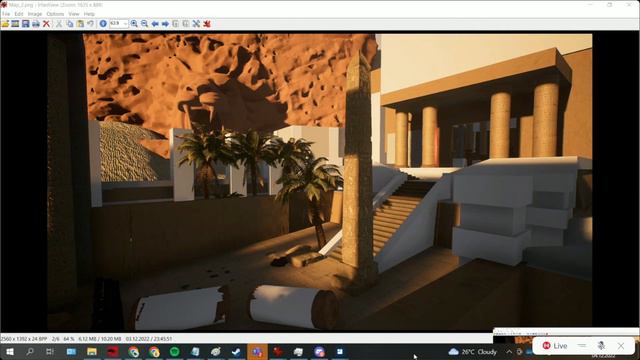The width and height of the screenshot is (640, 360).
Task: Open the Image menu
Action: pyautogui.click(x=35, y=14)
